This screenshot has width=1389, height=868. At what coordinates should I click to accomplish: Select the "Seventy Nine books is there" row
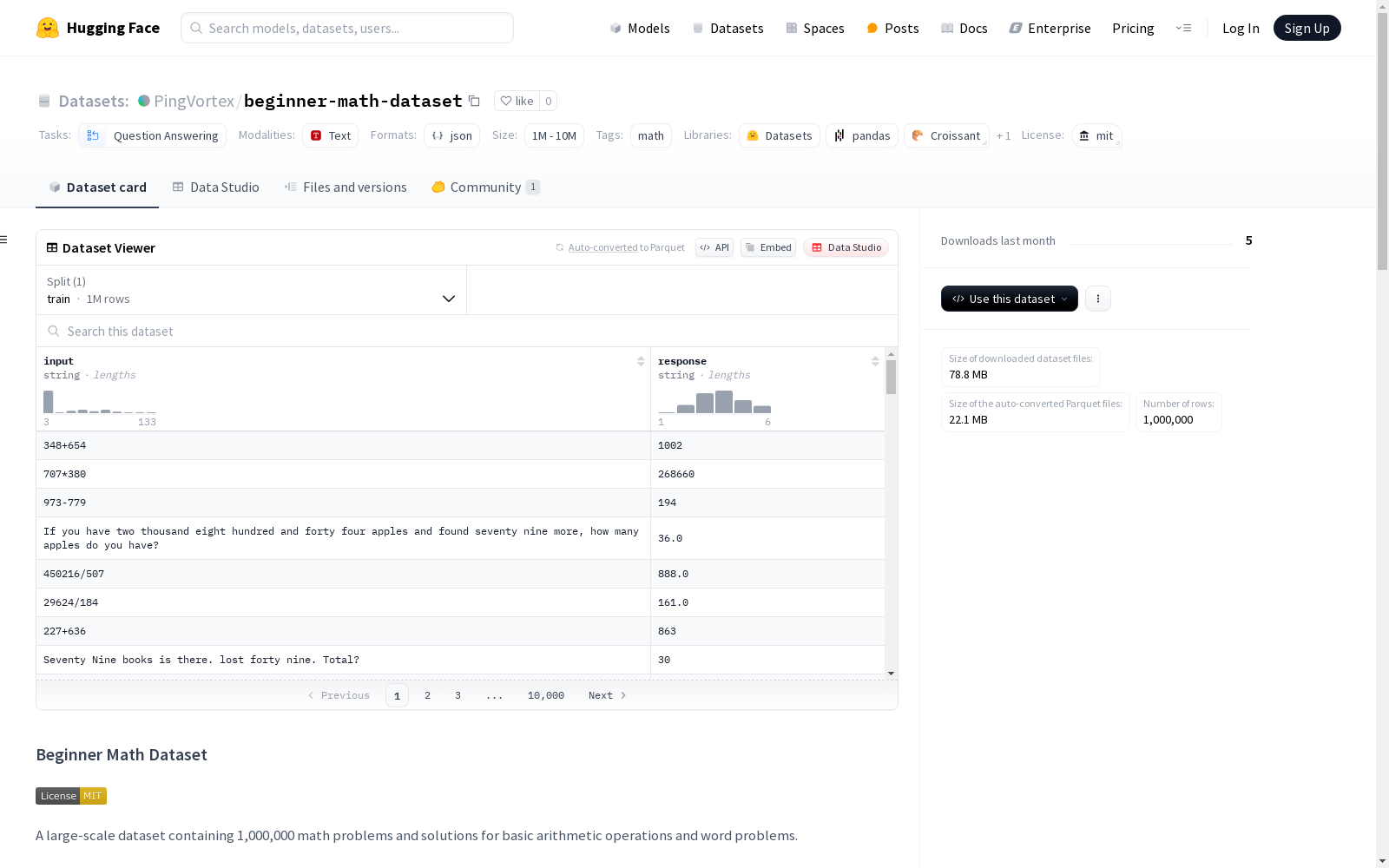click(460, 660)
